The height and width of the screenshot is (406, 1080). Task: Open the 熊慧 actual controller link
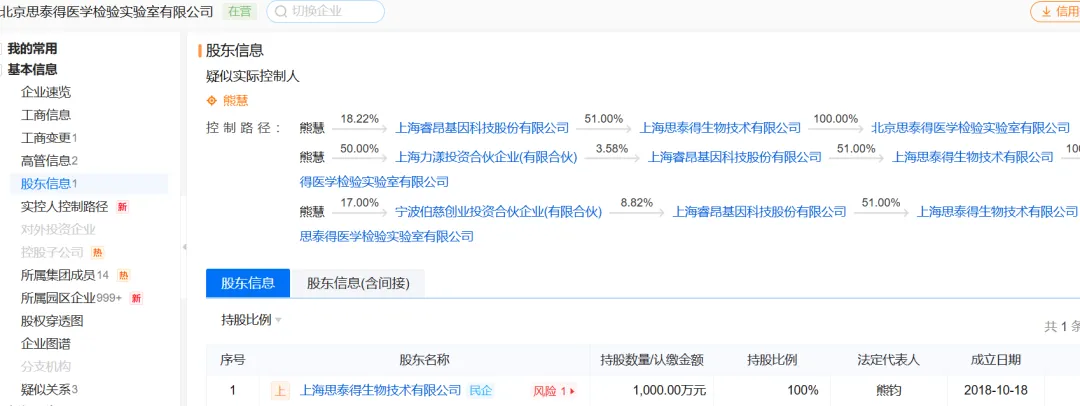(236, 101)
